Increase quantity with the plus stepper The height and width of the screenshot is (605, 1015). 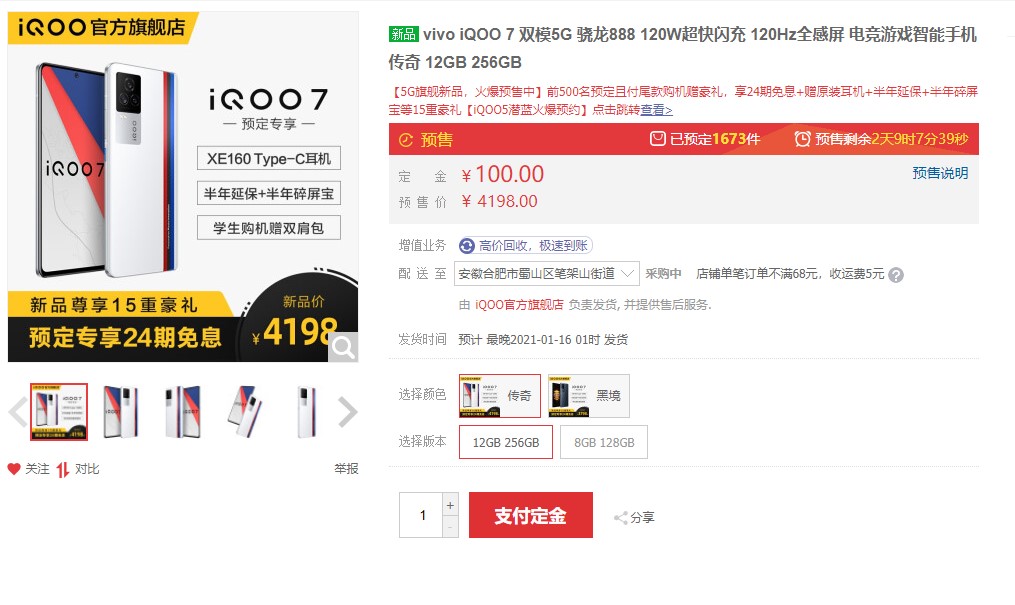click(x=450, y=505)
